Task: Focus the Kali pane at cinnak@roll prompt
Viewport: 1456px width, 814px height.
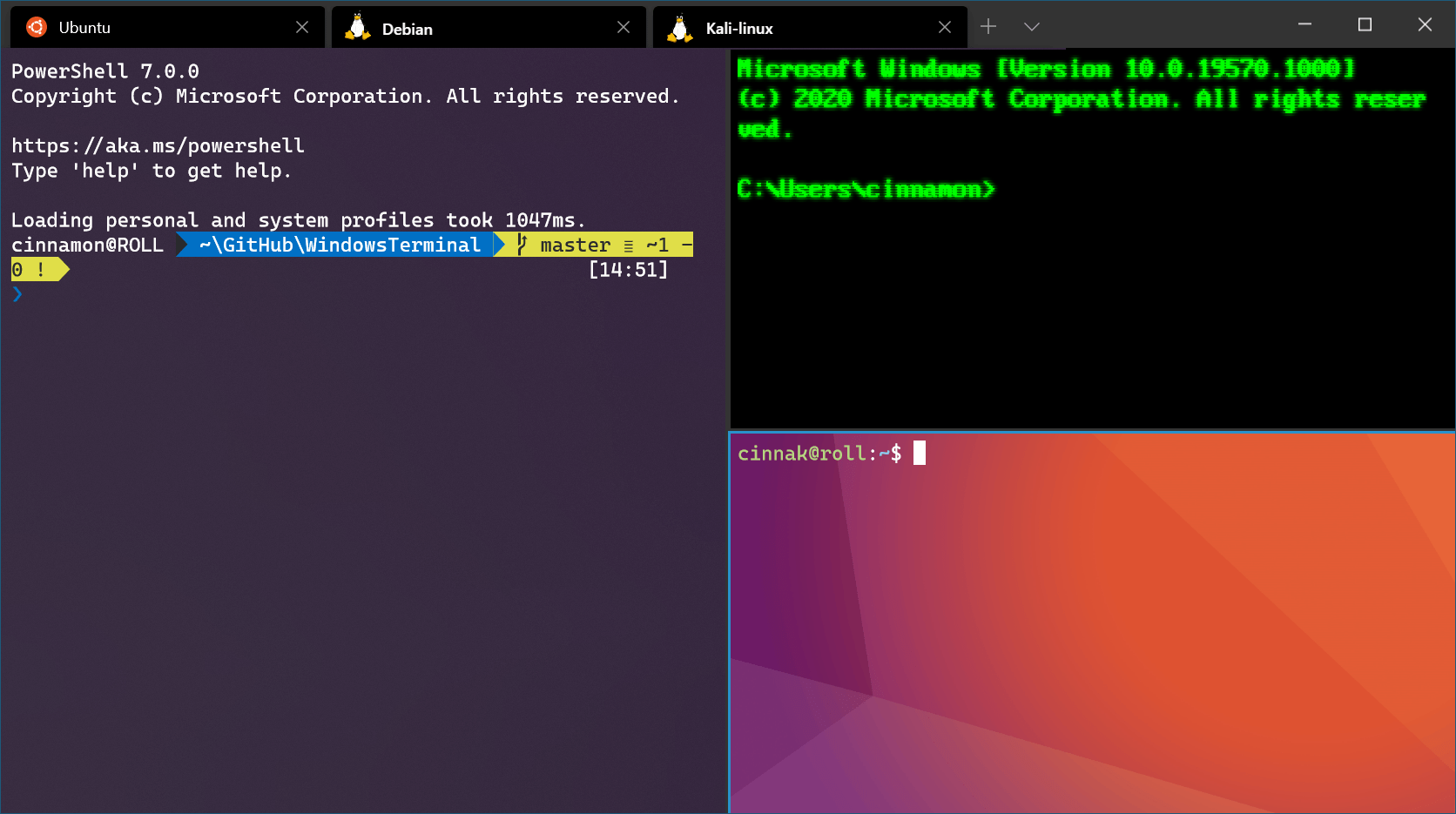Action: (1089, 609)
